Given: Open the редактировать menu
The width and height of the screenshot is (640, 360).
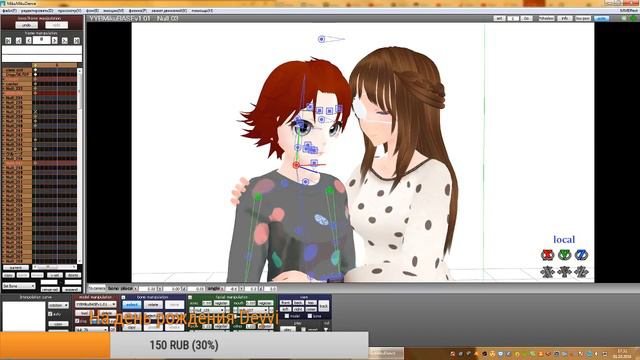Looking at the screenshot, I should click(x=37, y=11).
